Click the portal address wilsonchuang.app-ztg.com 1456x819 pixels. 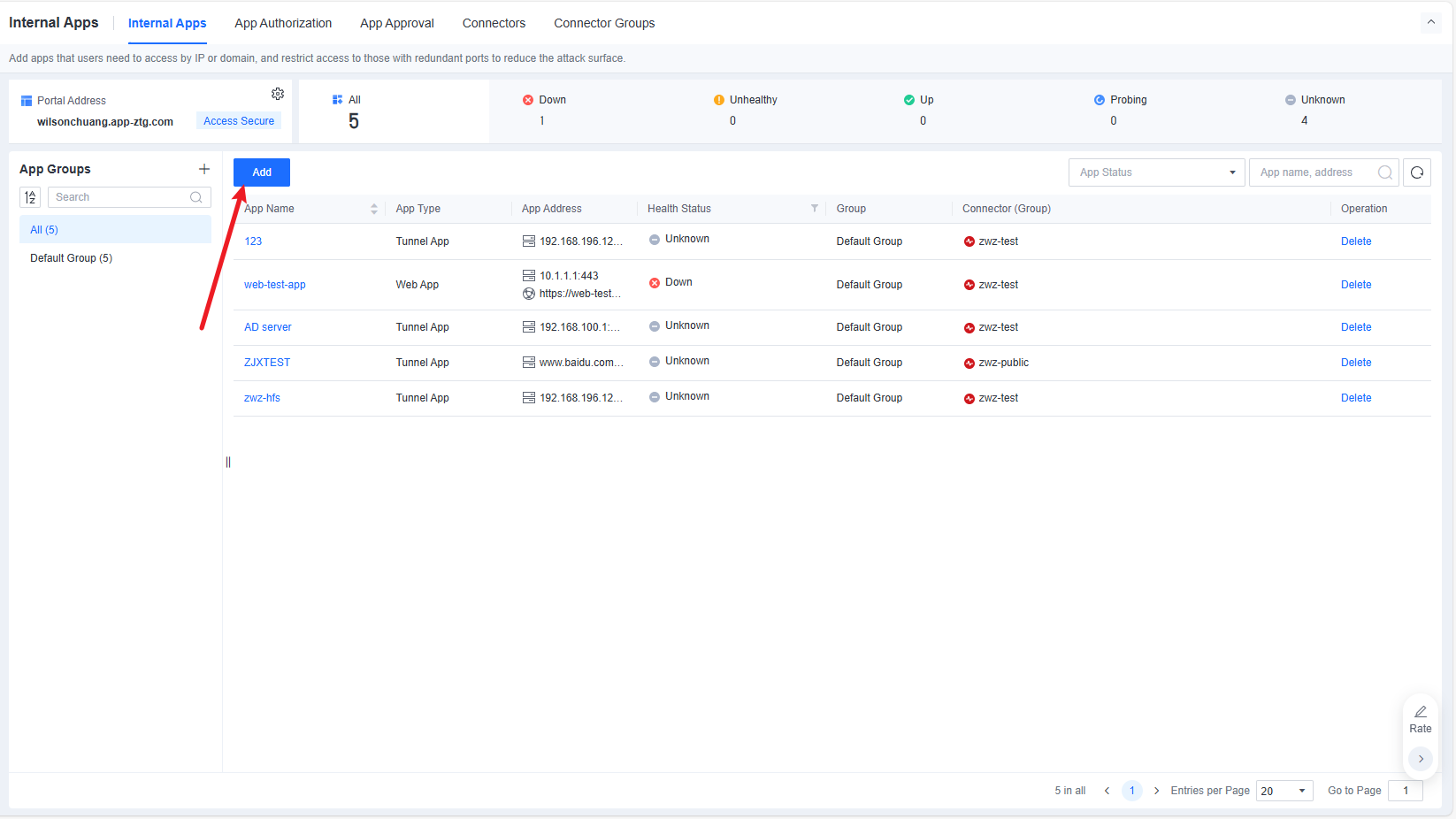[x=105, y=122]
